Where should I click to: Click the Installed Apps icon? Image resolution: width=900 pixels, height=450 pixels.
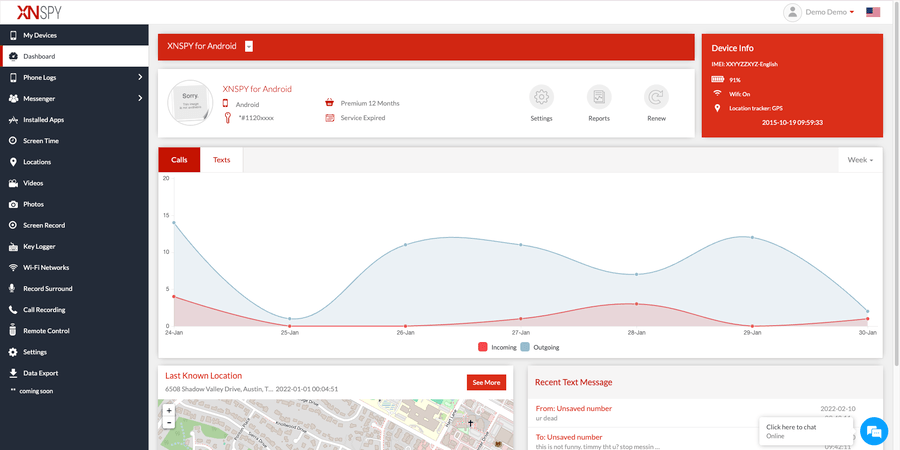[13, 120]
